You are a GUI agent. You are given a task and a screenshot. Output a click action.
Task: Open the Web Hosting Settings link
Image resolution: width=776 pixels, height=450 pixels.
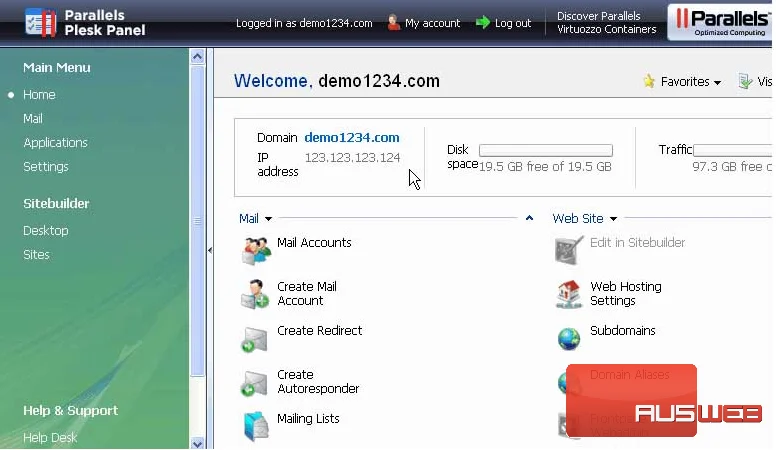point(626,294)
